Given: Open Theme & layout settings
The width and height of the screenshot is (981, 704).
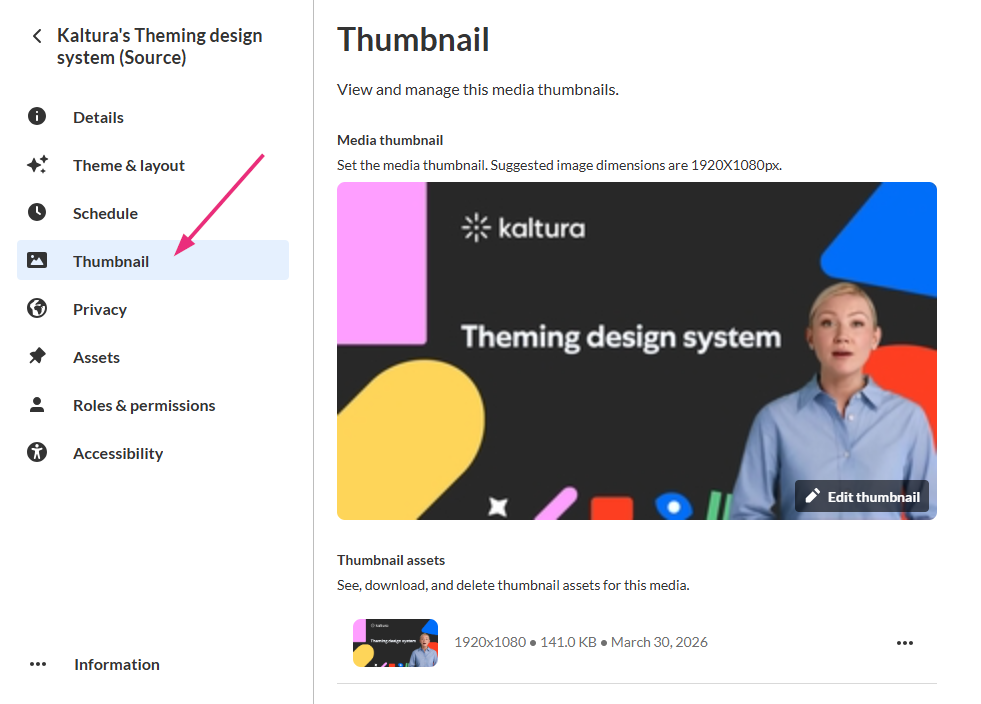Looking at the screenshot, I should [x=153, y=165].
